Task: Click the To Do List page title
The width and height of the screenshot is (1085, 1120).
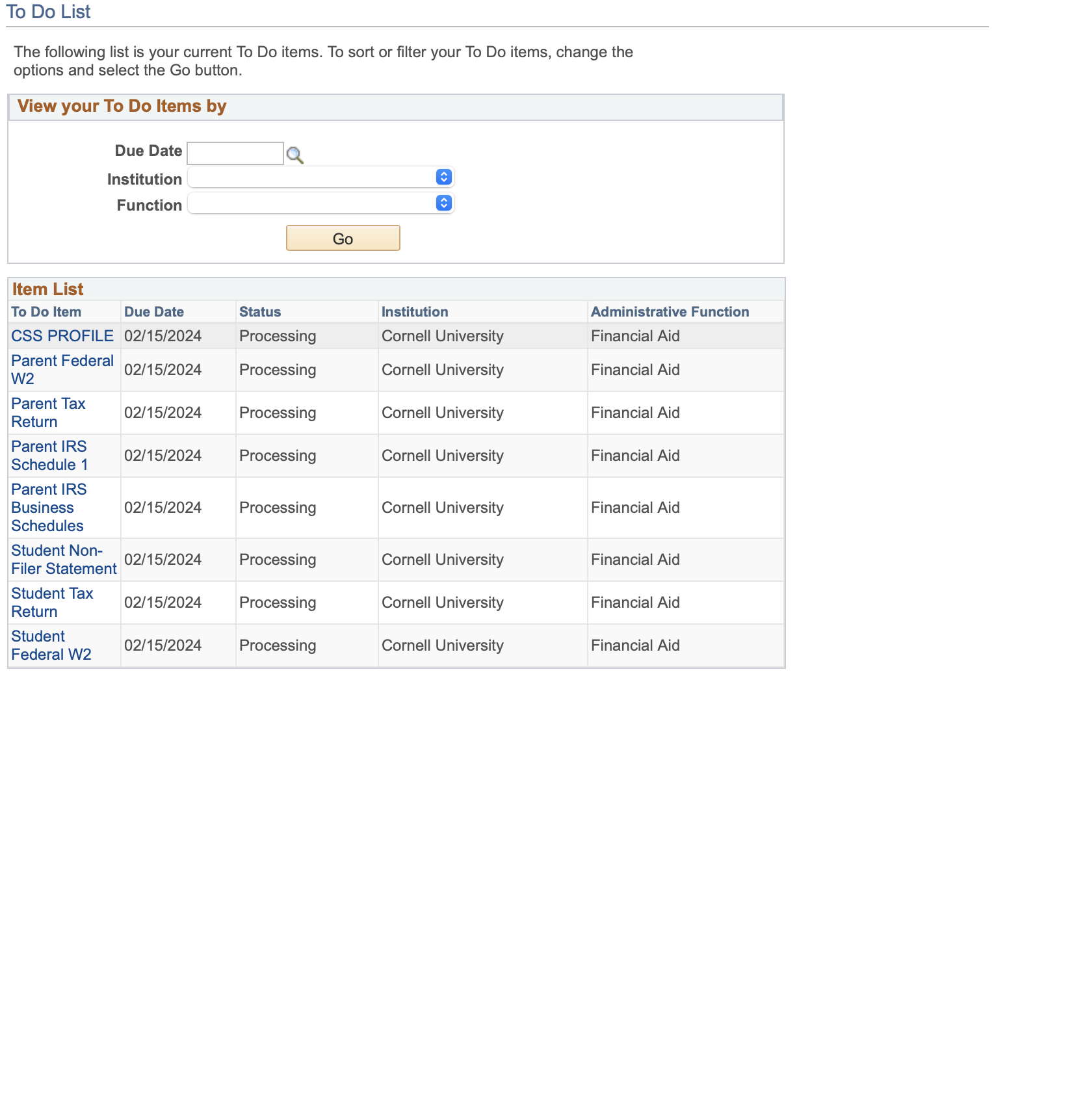Action: [x=48, y=12]
